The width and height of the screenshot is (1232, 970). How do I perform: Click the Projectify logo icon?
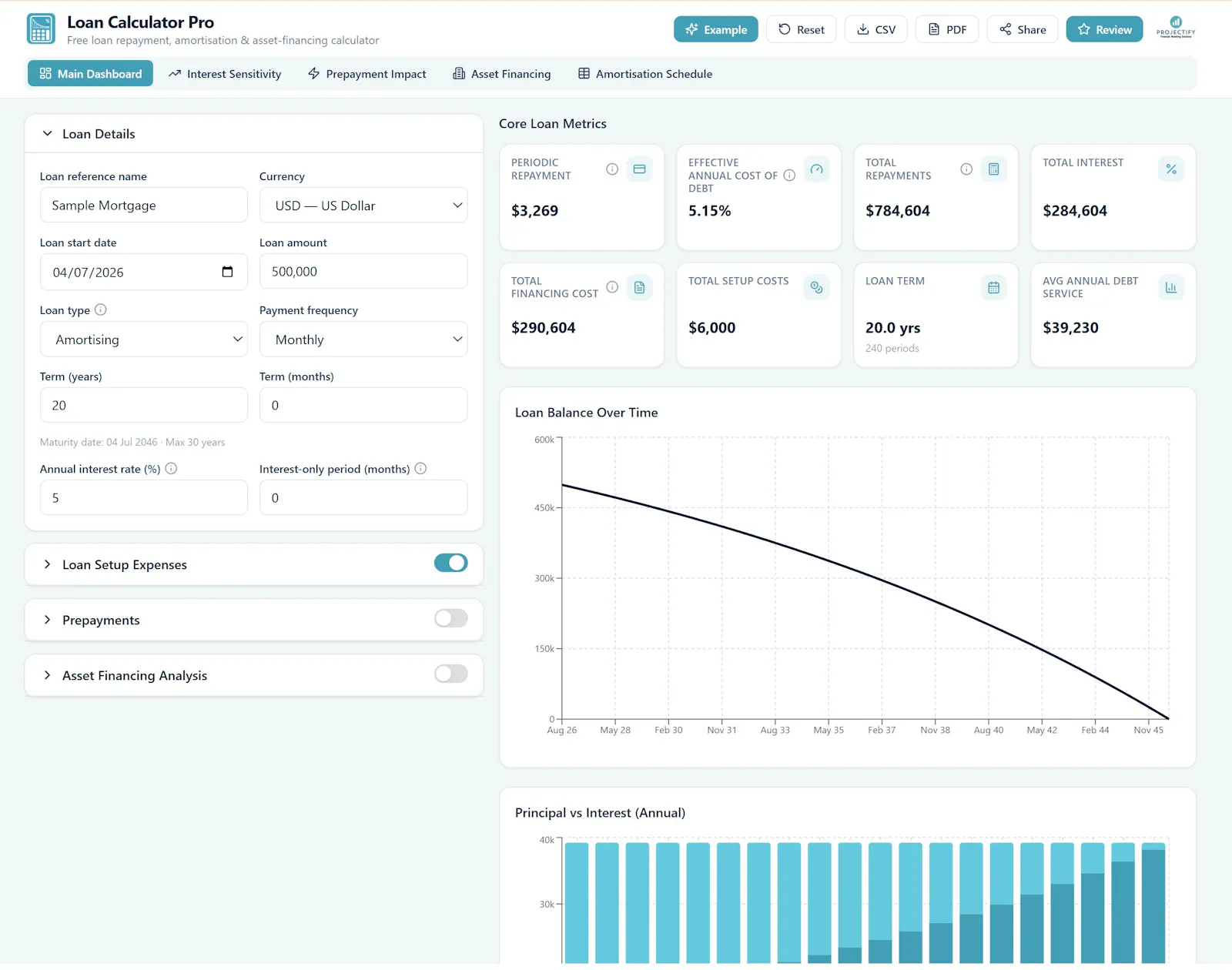click(1176, 26)
